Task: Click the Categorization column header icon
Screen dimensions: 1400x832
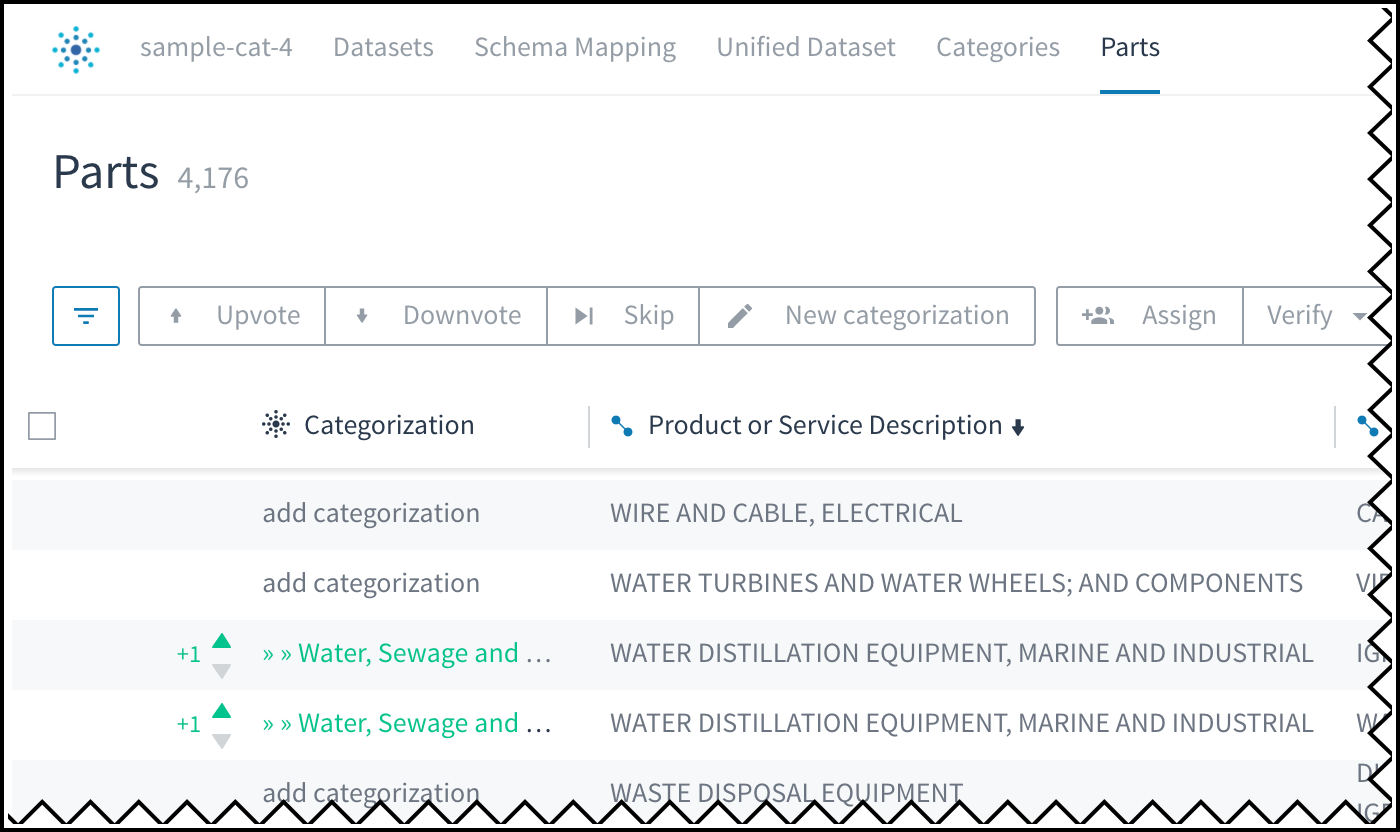Action: click(275, 425)
